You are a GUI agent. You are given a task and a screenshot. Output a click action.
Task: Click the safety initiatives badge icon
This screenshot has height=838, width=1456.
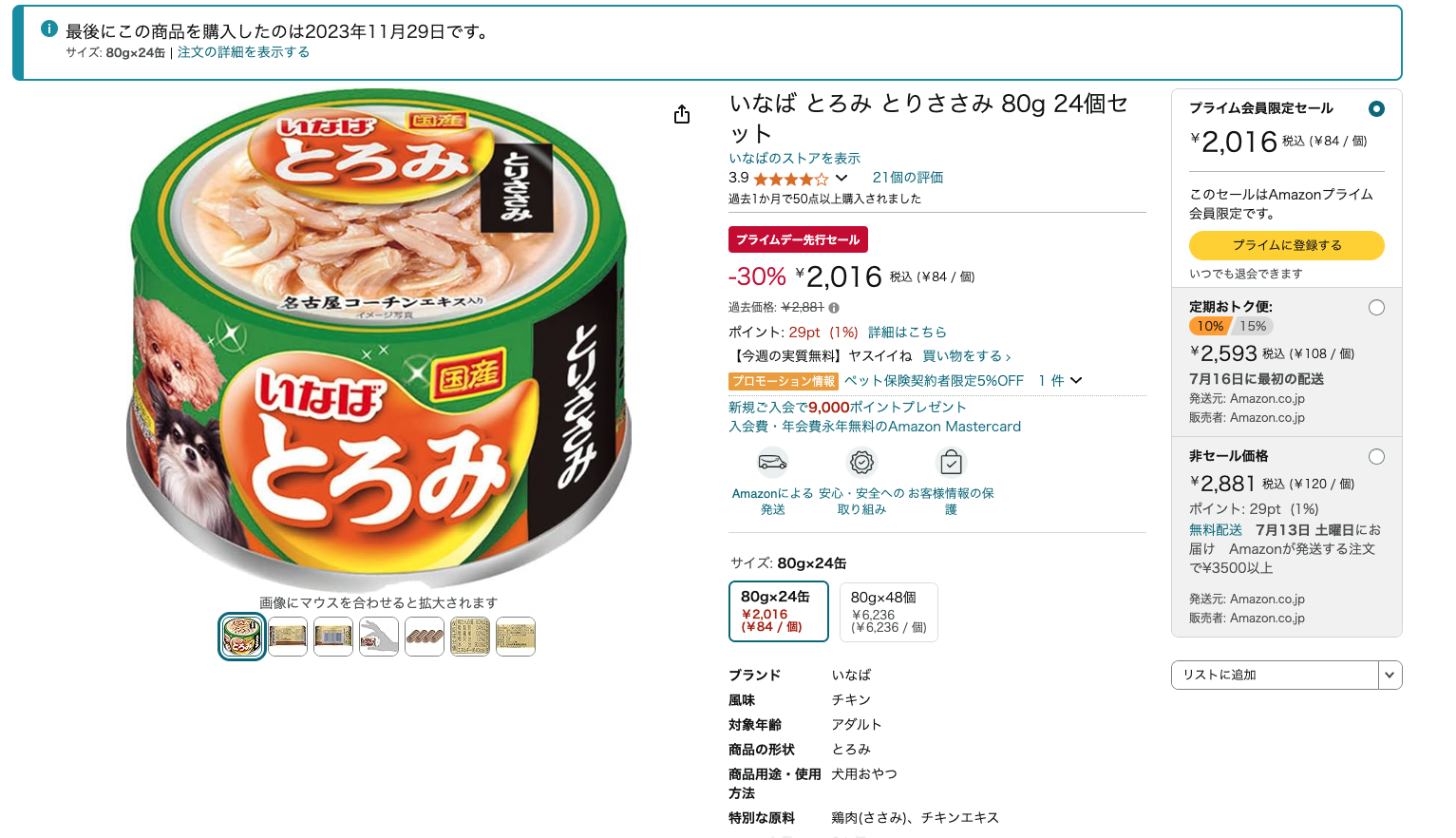click(x=861, y=463)
